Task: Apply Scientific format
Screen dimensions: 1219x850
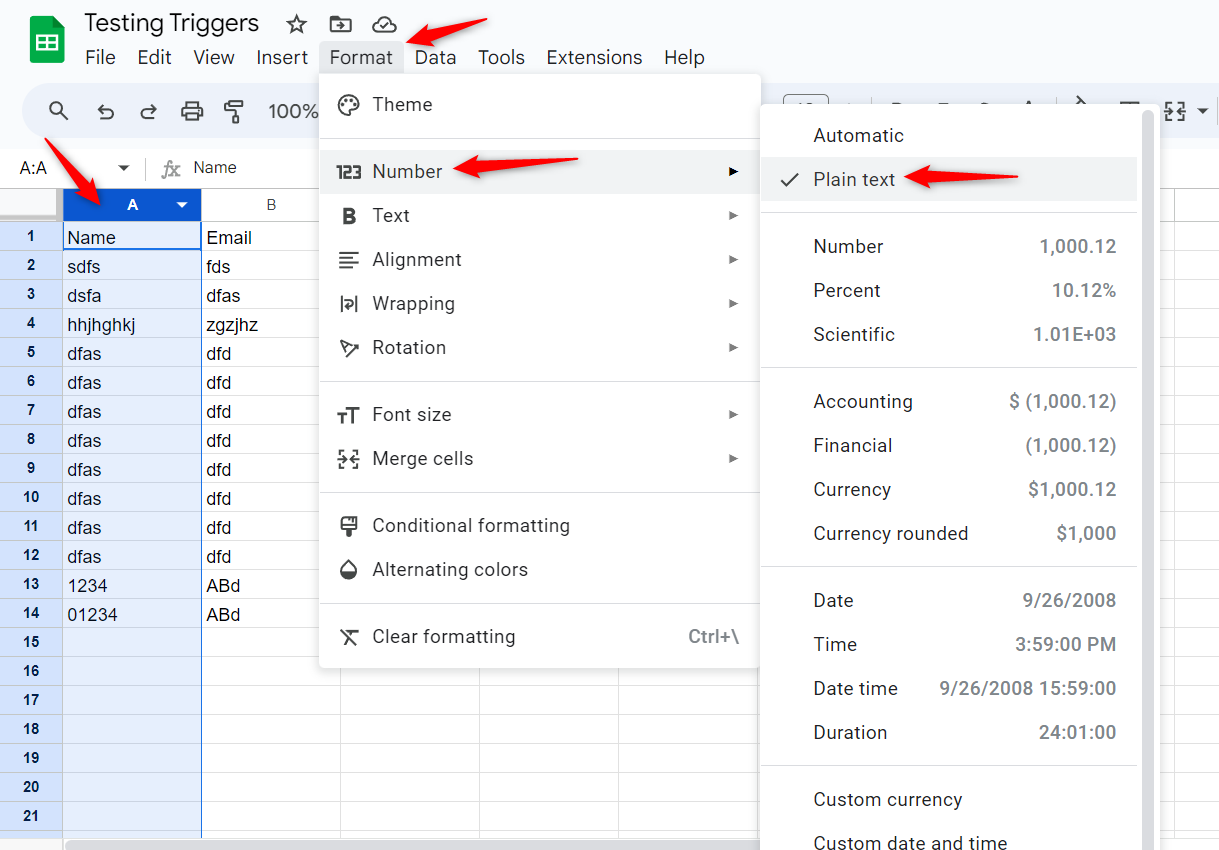Action: 949,335
